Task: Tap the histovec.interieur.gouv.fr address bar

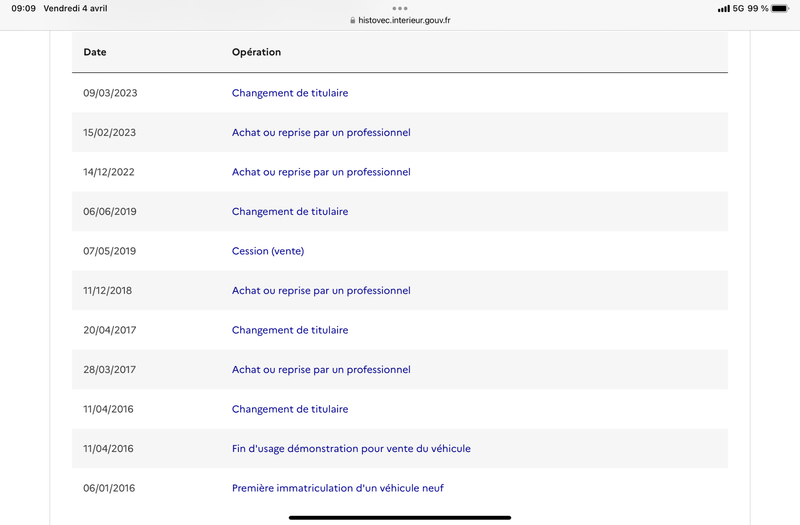Action: point(400,20)
